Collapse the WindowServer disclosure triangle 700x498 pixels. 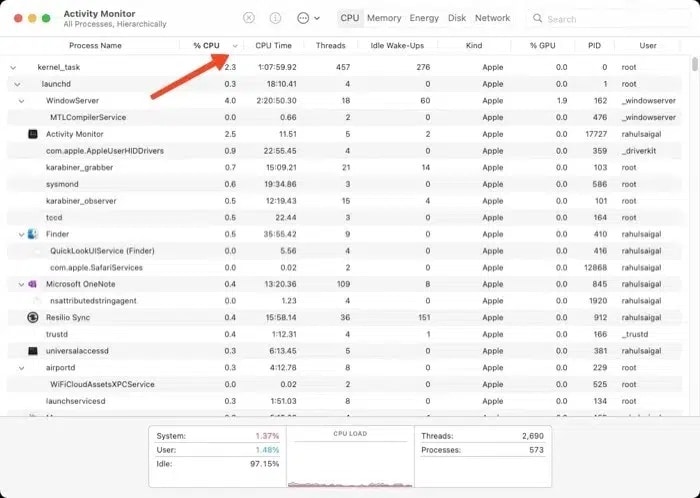(21, 101)
